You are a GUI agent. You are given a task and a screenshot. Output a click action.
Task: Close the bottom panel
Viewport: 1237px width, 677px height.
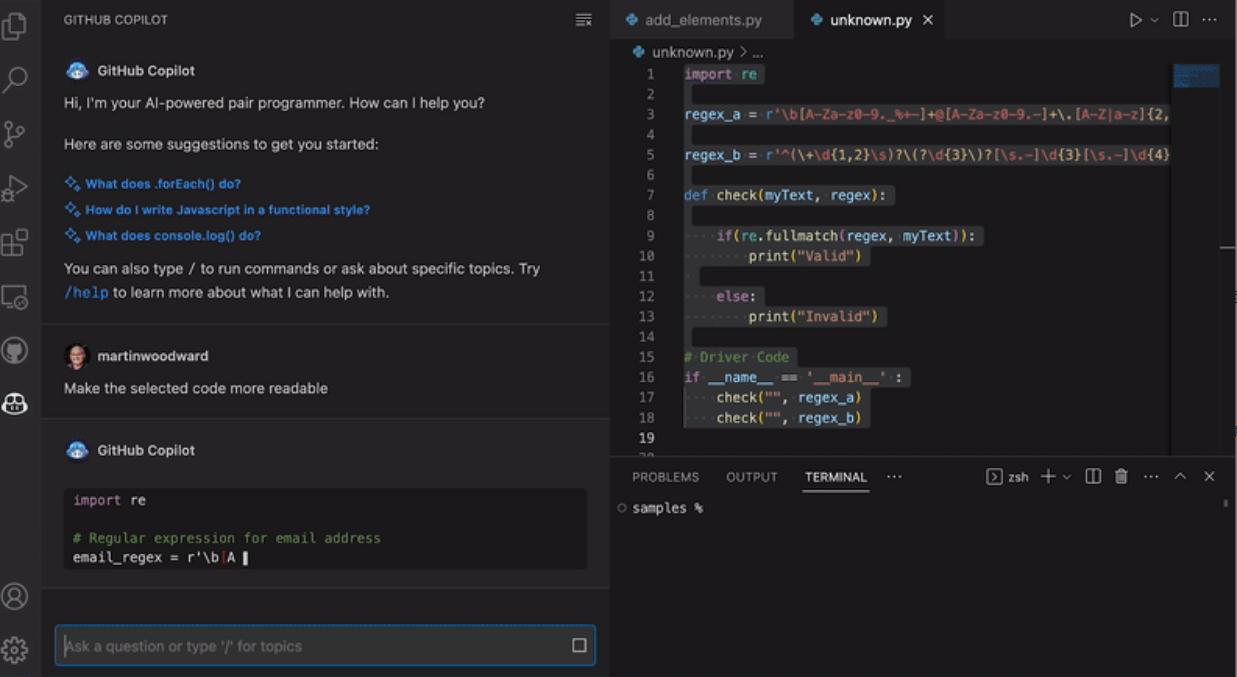[1209, 477]
